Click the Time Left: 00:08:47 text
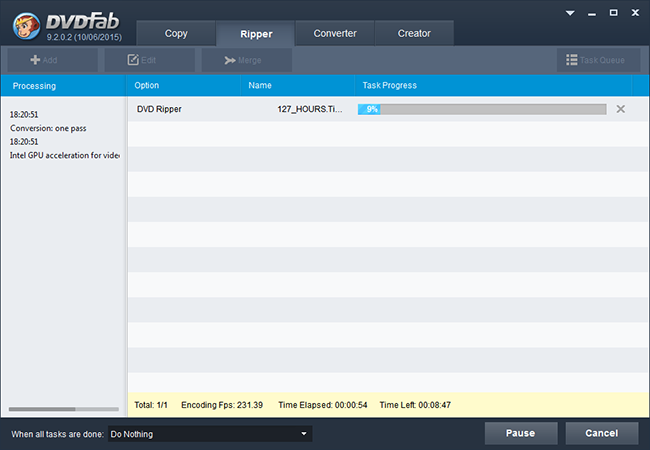The image size is (650, 450). [x=415, y=405]
